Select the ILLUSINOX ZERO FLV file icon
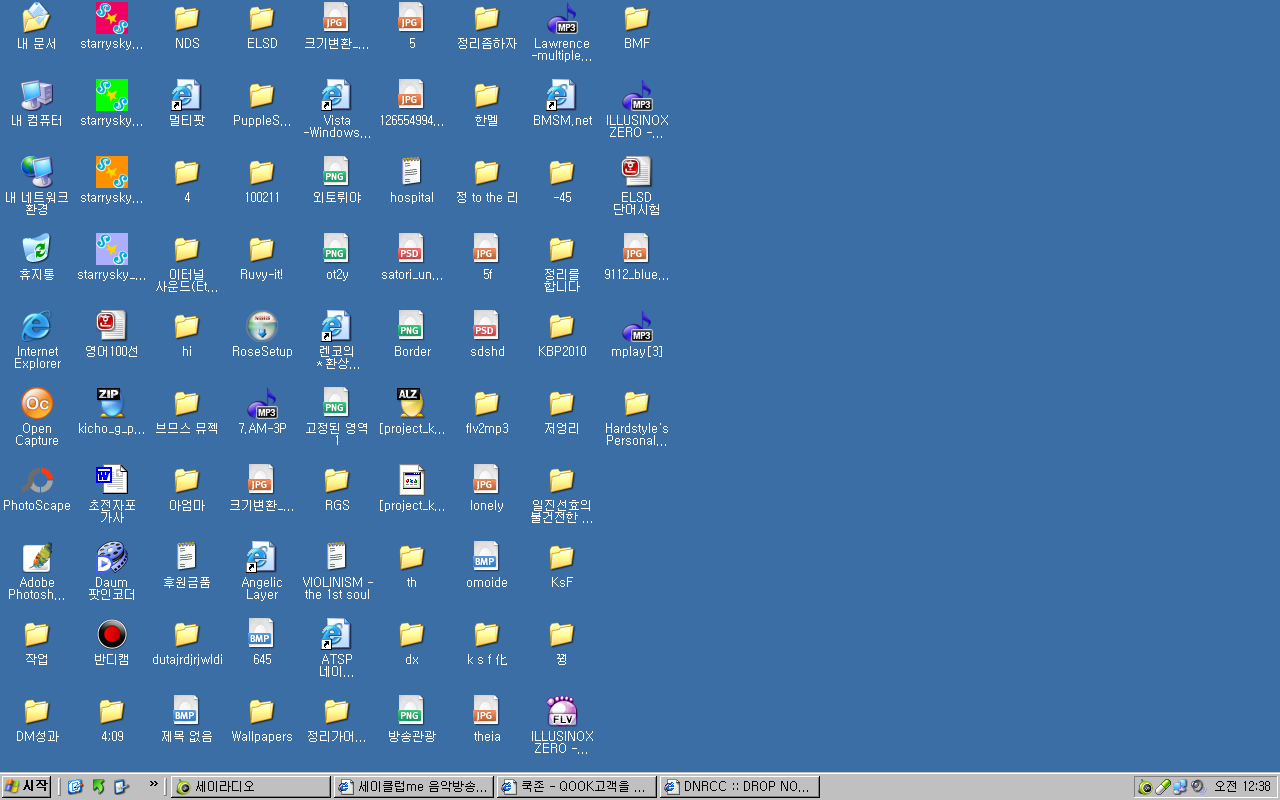1280x800 pixels. coord(562,712)
